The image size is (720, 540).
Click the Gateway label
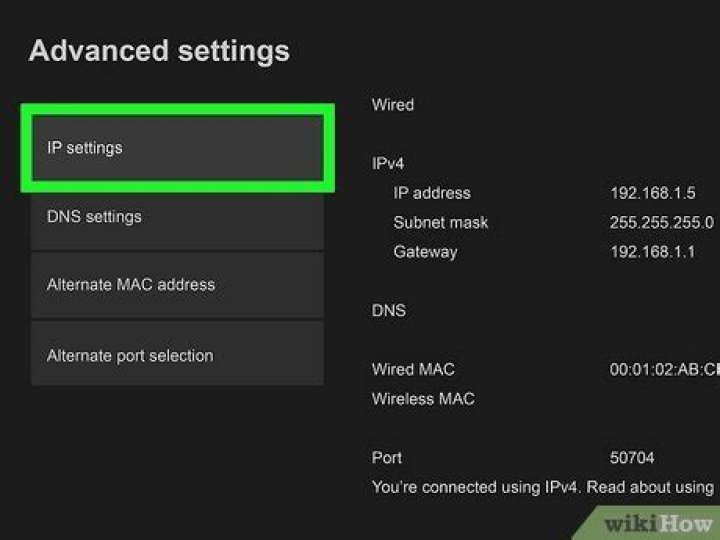coord(425,252)
